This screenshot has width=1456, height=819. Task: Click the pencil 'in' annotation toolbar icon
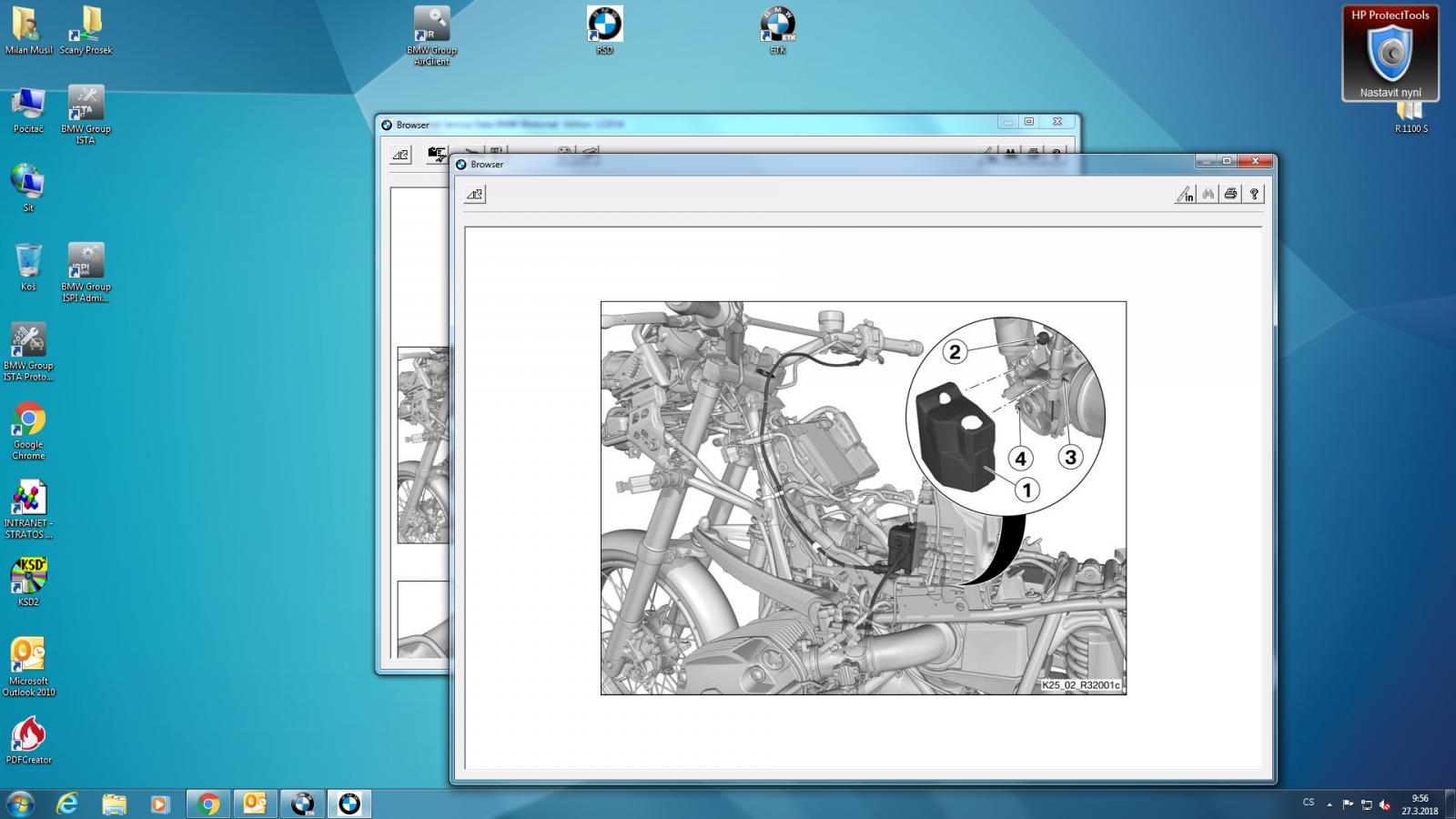point(1185,194)
